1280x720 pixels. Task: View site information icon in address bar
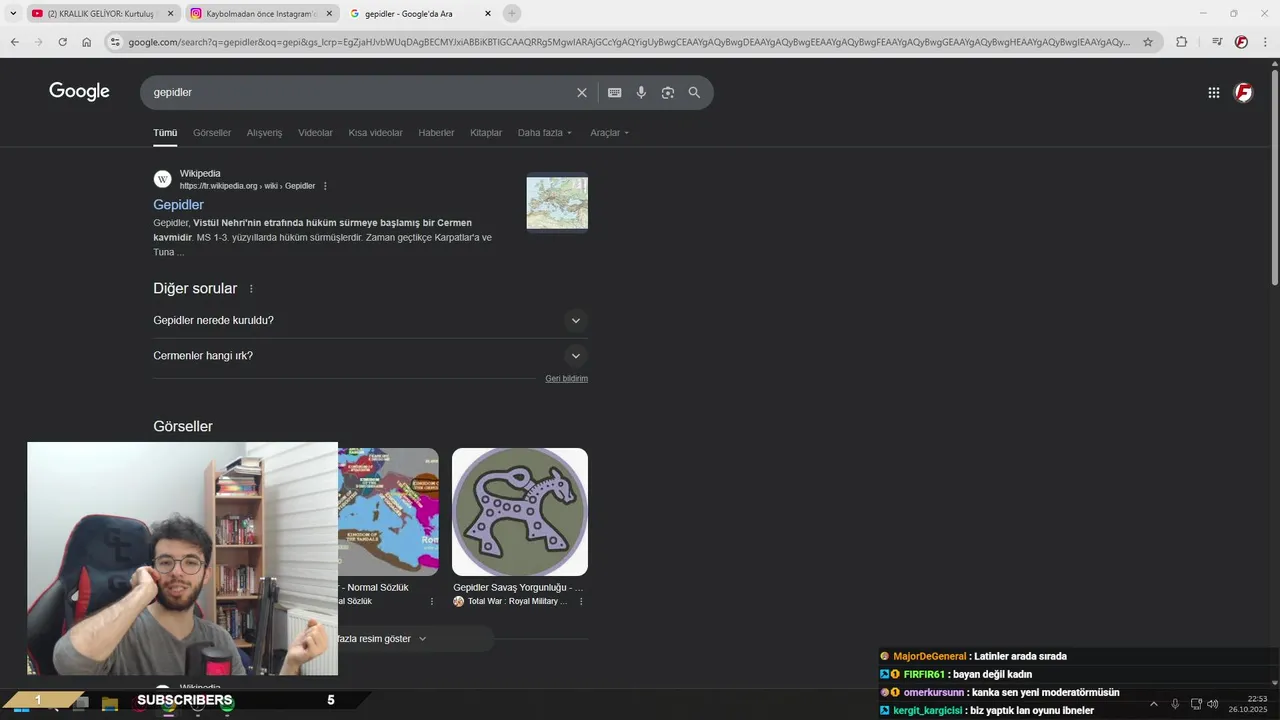tap(115, 42)
